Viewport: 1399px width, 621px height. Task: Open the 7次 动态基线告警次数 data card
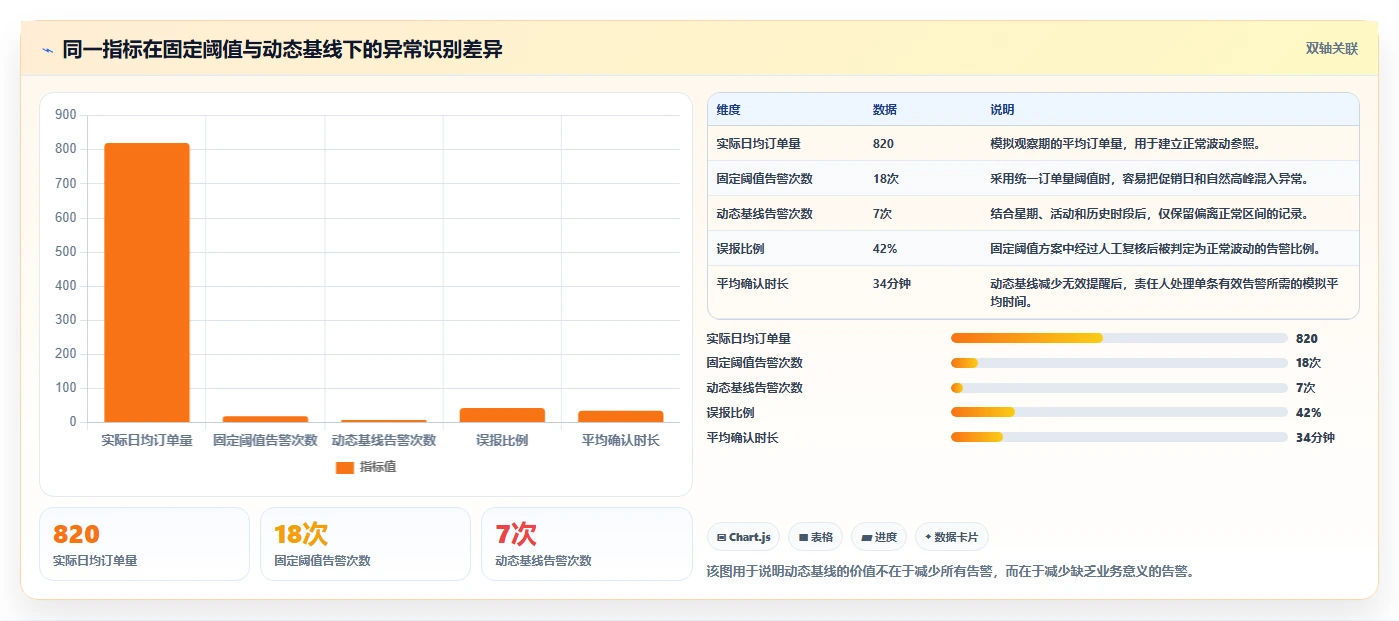587,544
